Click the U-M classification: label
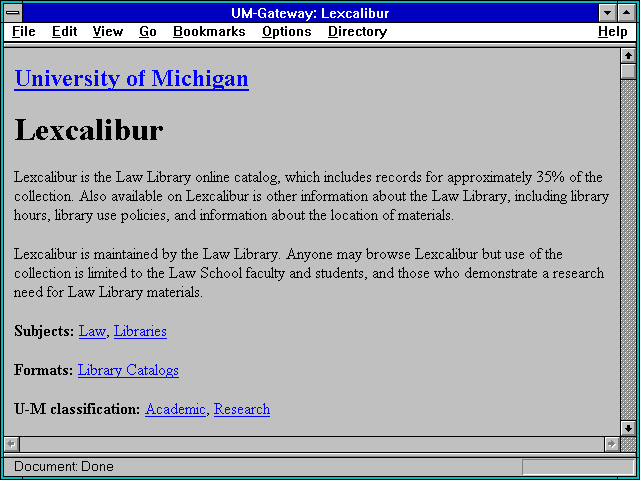 [77, 409]
